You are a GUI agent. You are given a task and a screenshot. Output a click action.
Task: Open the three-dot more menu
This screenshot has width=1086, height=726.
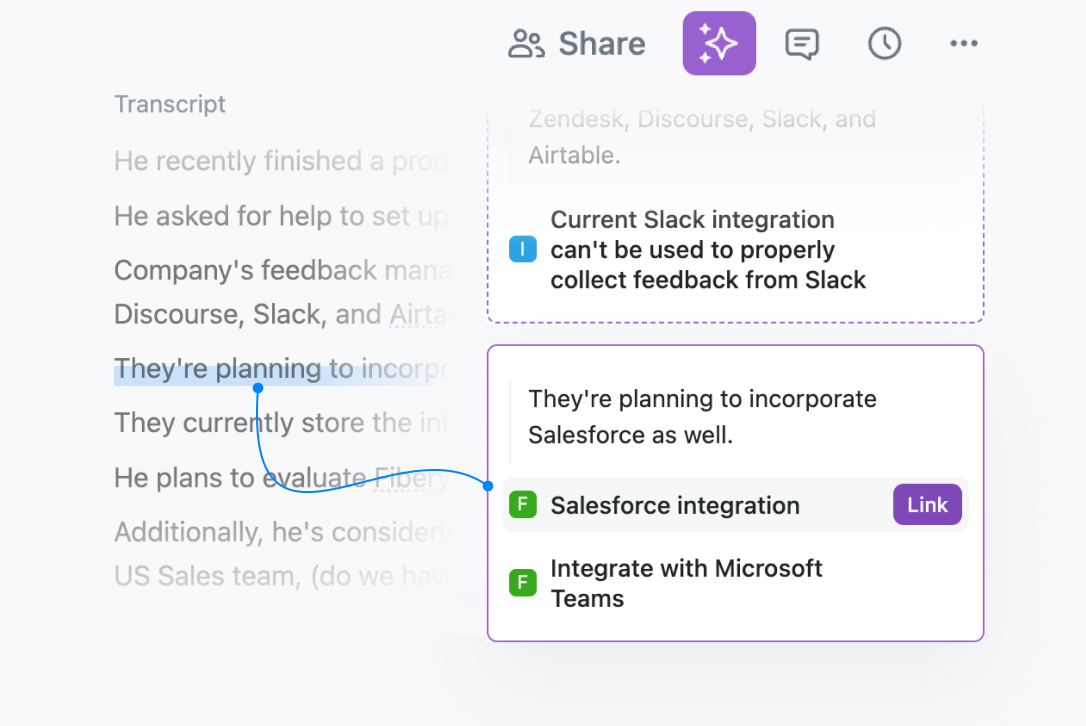click(963, 43)
